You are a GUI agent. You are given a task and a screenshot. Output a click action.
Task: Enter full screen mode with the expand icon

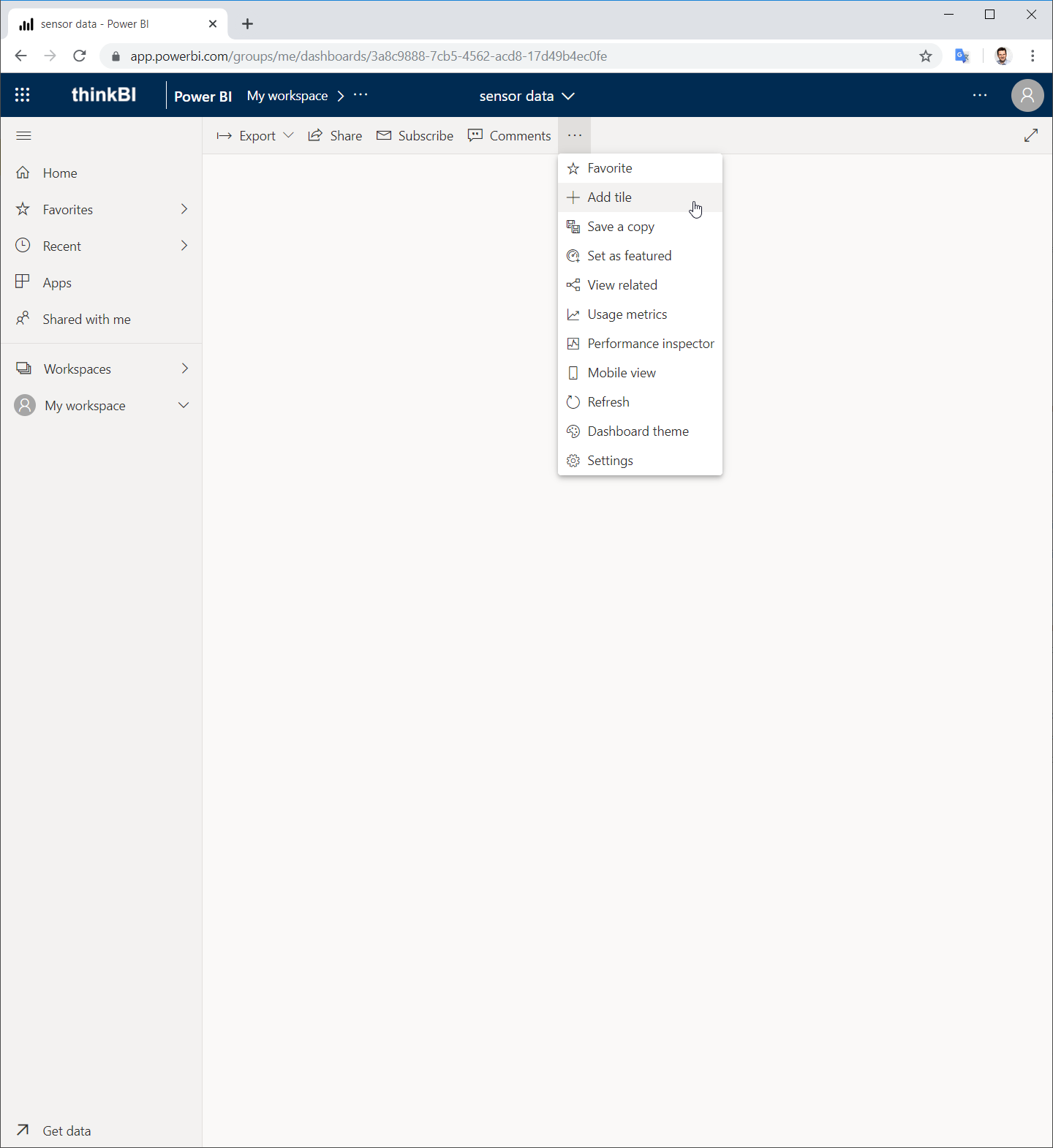coord(1031,135)
